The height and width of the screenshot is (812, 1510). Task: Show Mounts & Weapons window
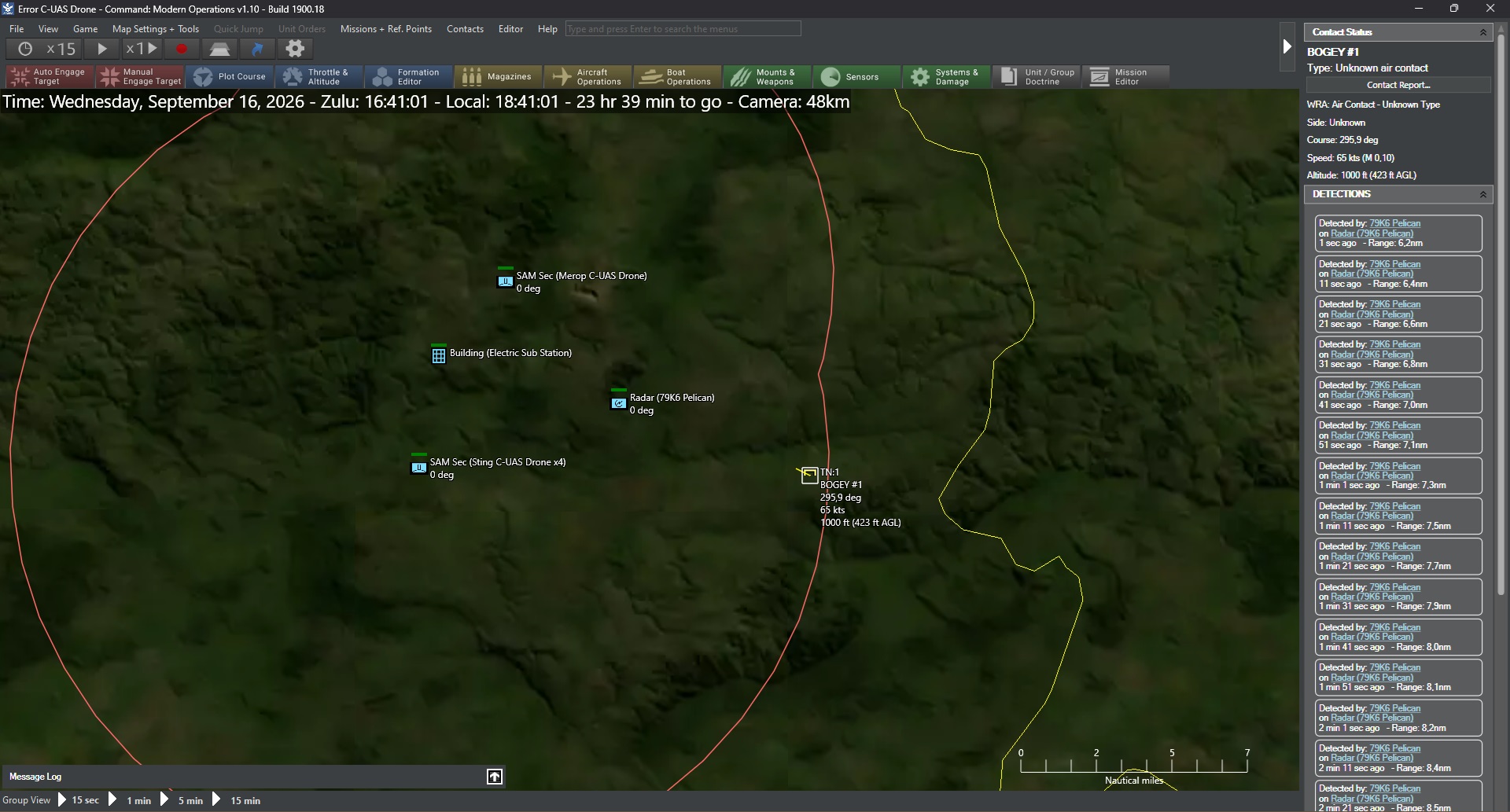[768, 76]
